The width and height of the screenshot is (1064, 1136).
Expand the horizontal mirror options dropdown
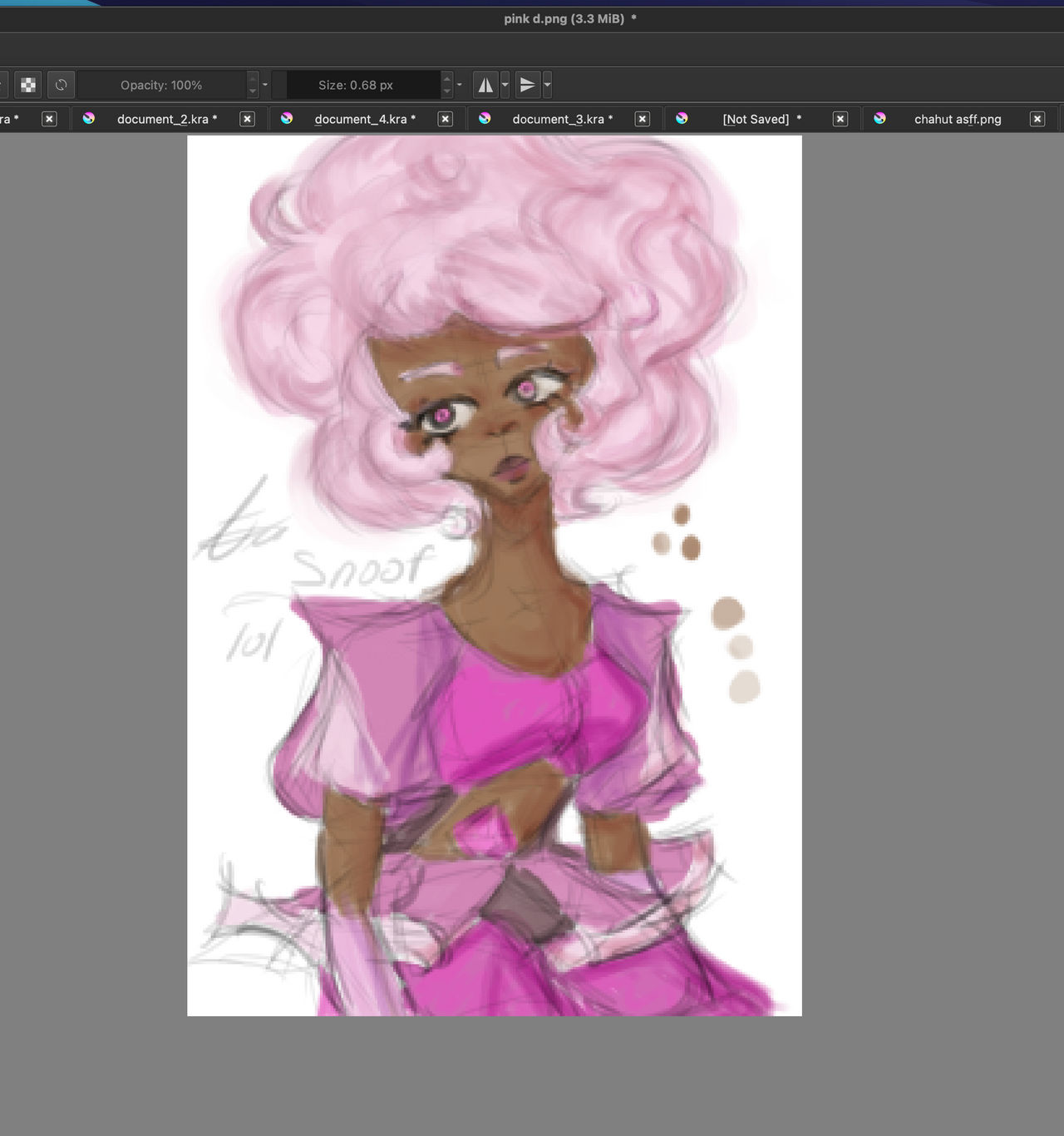(505, 85)
